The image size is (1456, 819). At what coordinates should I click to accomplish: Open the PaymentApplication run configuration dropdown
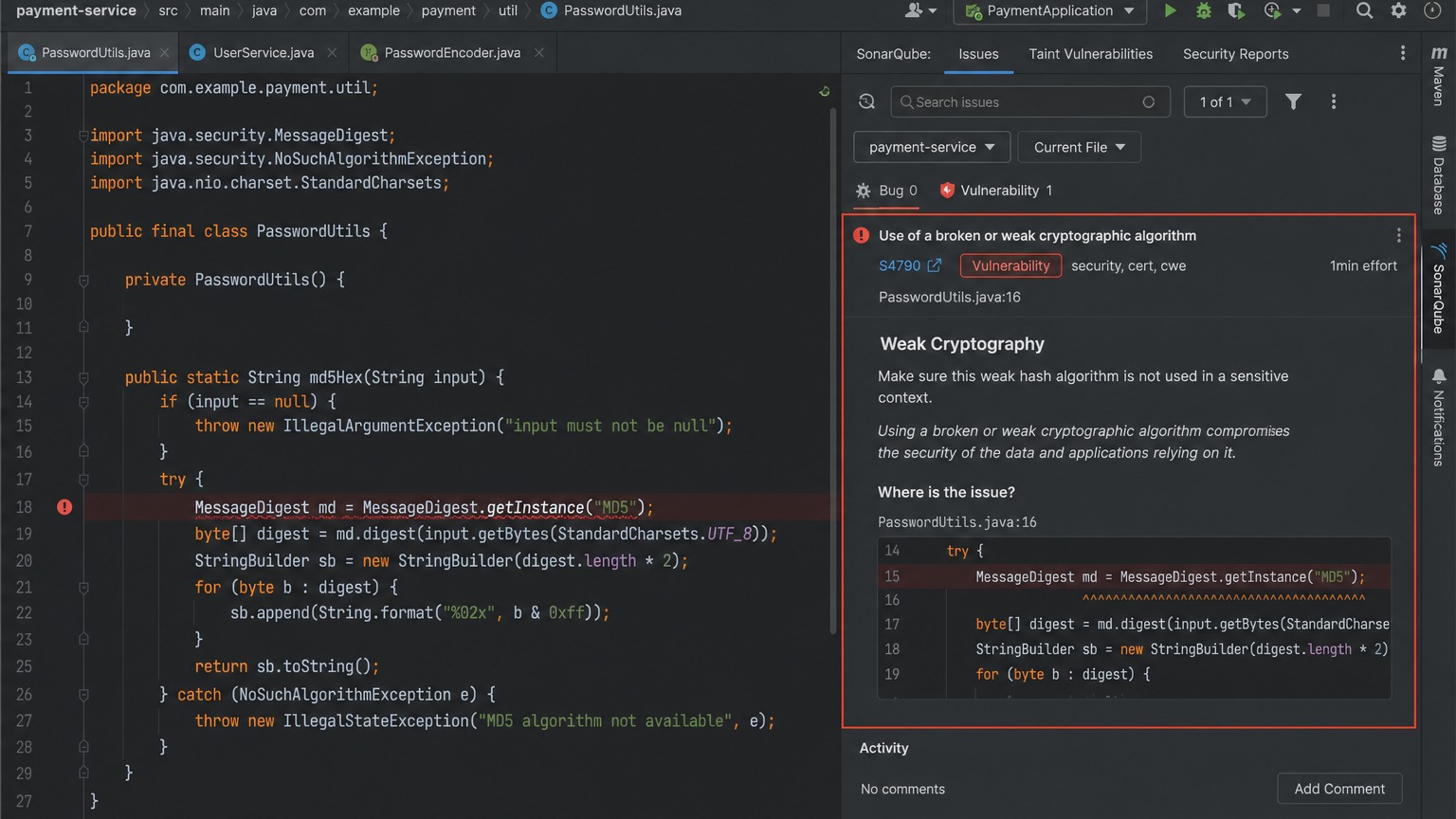[1049, 11]
